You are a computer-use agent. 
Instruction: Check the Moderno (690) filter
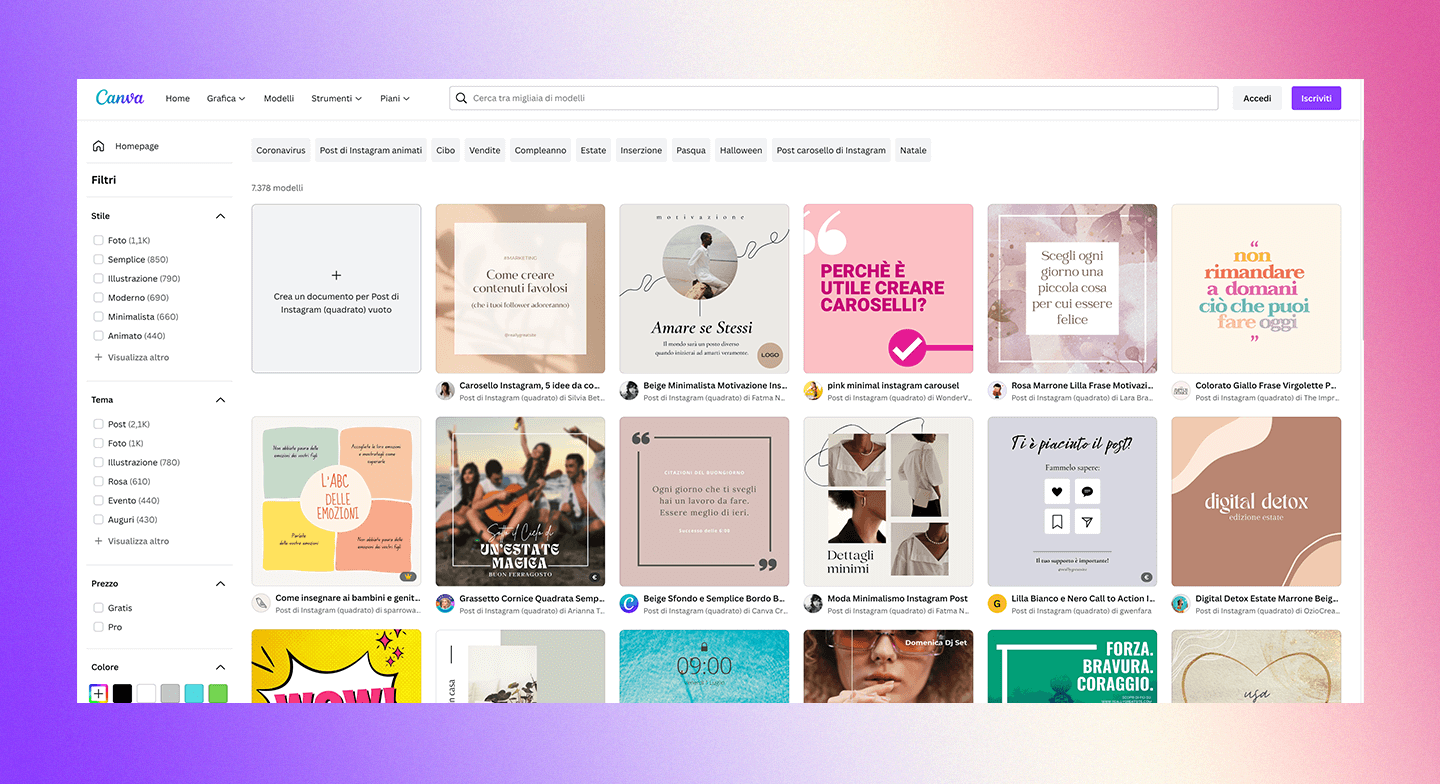click(98, 297)
